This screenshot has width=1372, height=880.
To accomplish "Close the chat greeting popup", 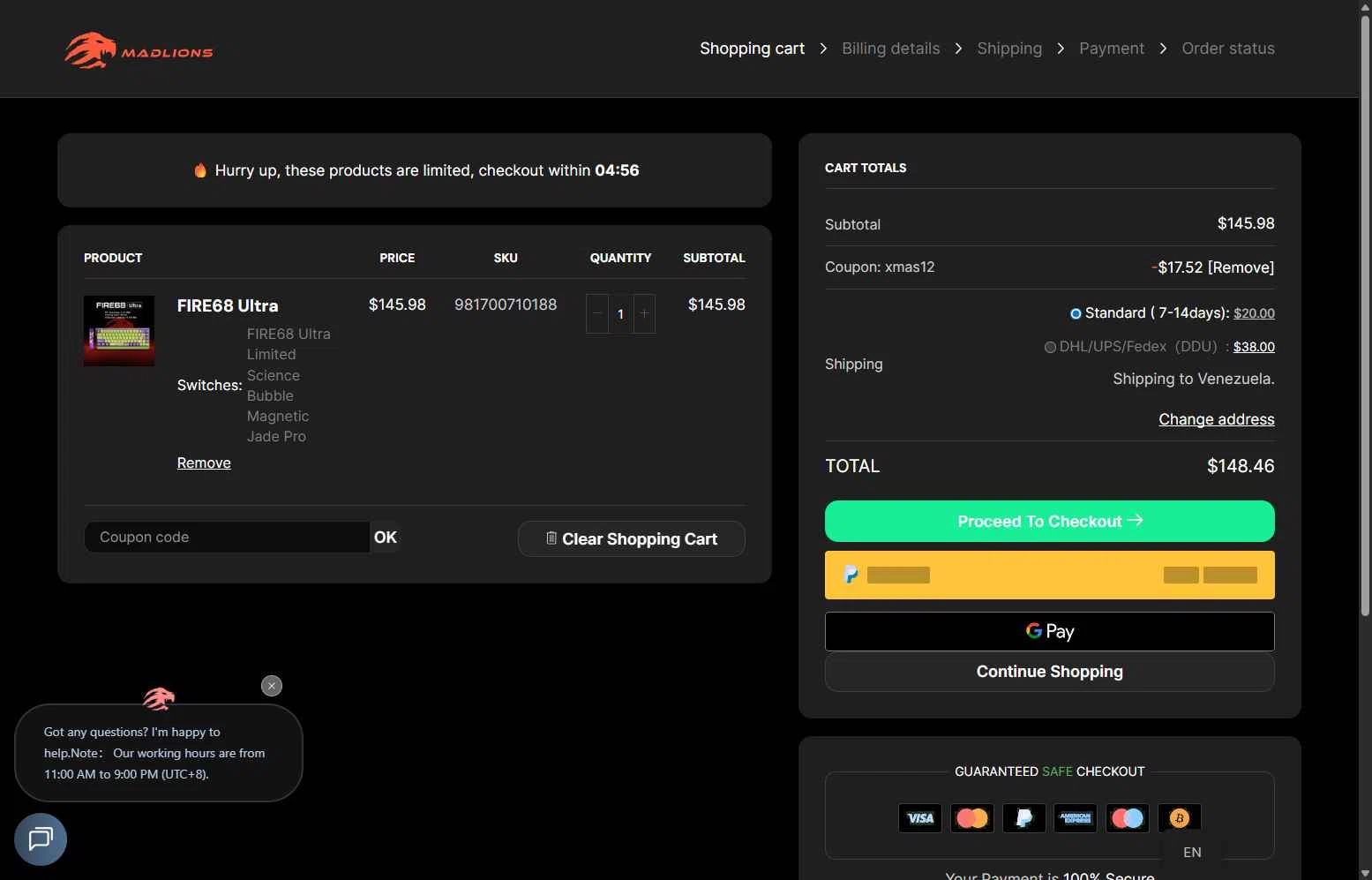I will (x=272, y=686).
